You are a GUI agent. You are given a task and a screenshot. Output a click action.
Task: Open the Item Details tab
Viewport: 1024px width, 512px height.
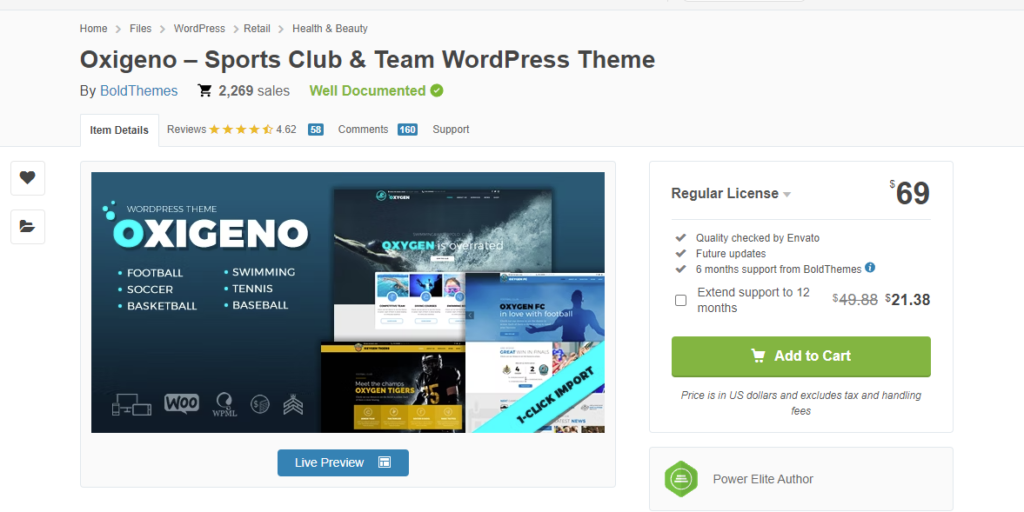119,130
